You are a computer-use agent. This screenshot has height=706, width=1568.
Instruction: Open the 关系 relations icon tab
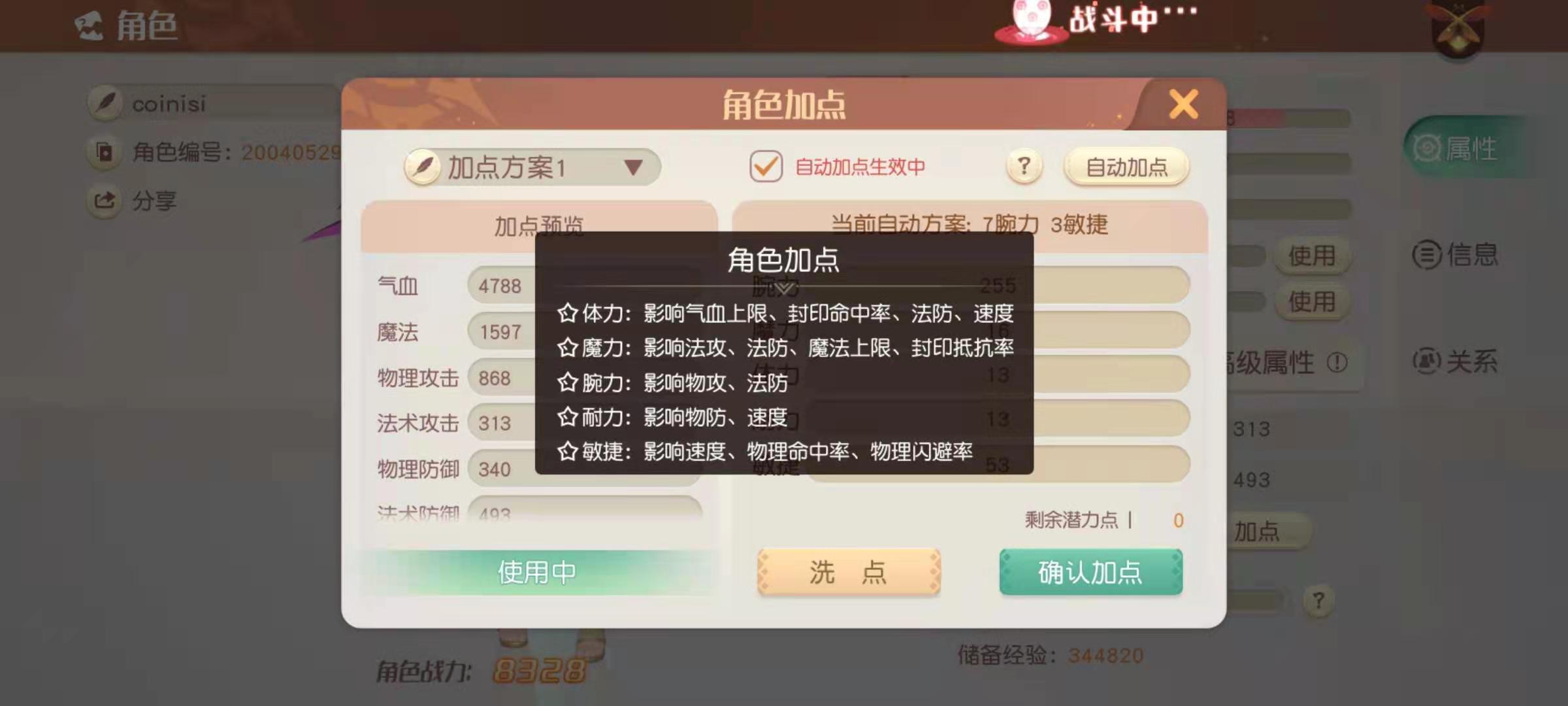point(1427,360)
